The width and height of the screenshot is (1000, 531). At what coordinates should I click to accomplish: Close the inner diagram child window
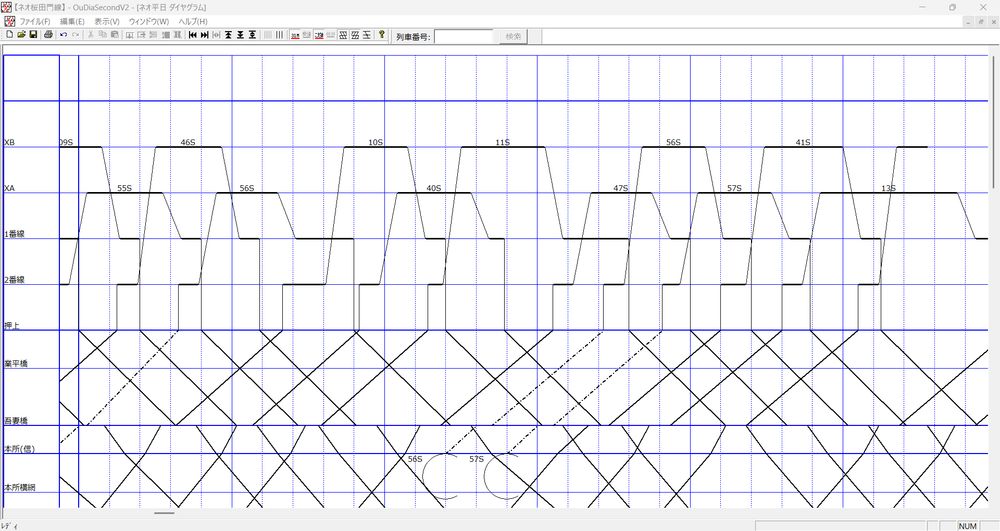[x=993, y=21]
